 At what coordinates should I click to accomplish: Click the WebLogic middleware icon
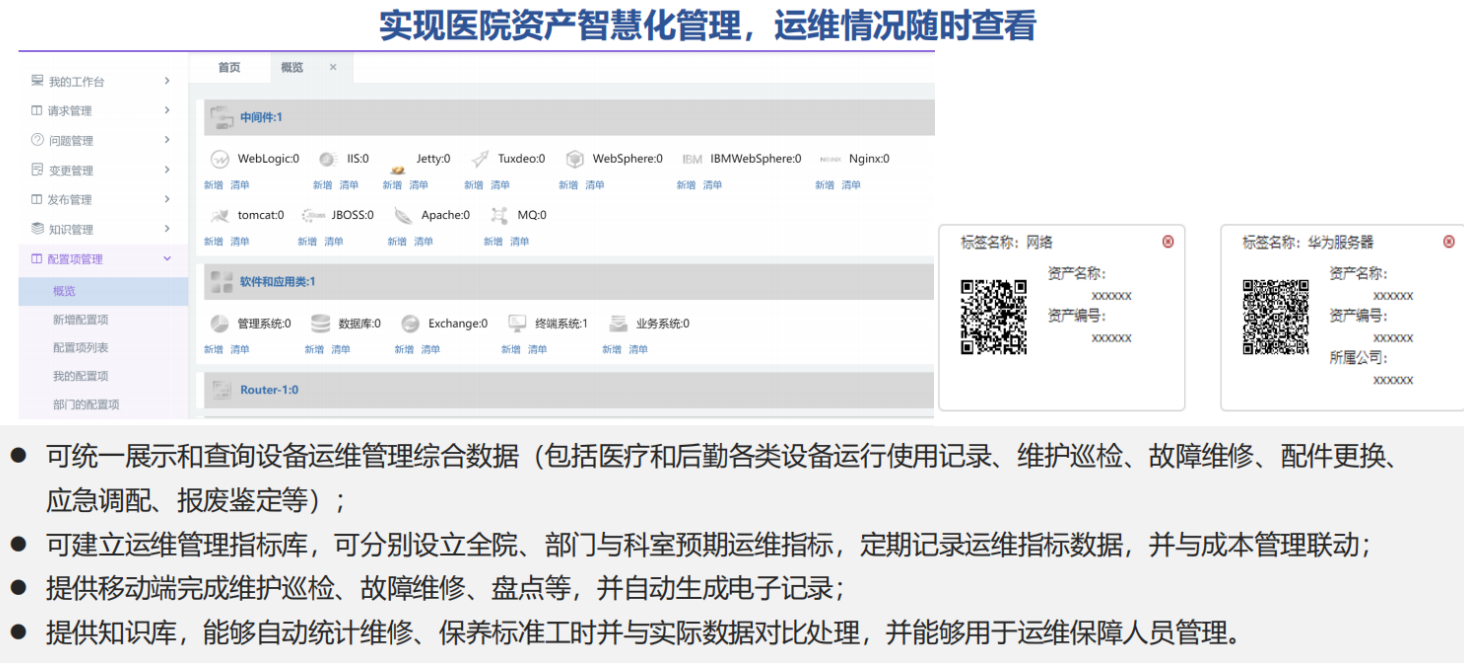click(x=219, y=159)
